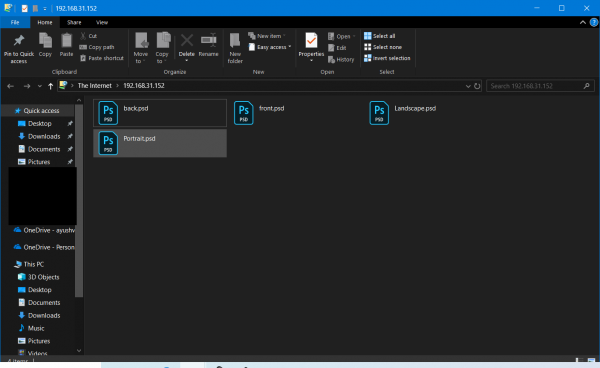Click Invert selection

pyautogui.click(x=387, y=58)
